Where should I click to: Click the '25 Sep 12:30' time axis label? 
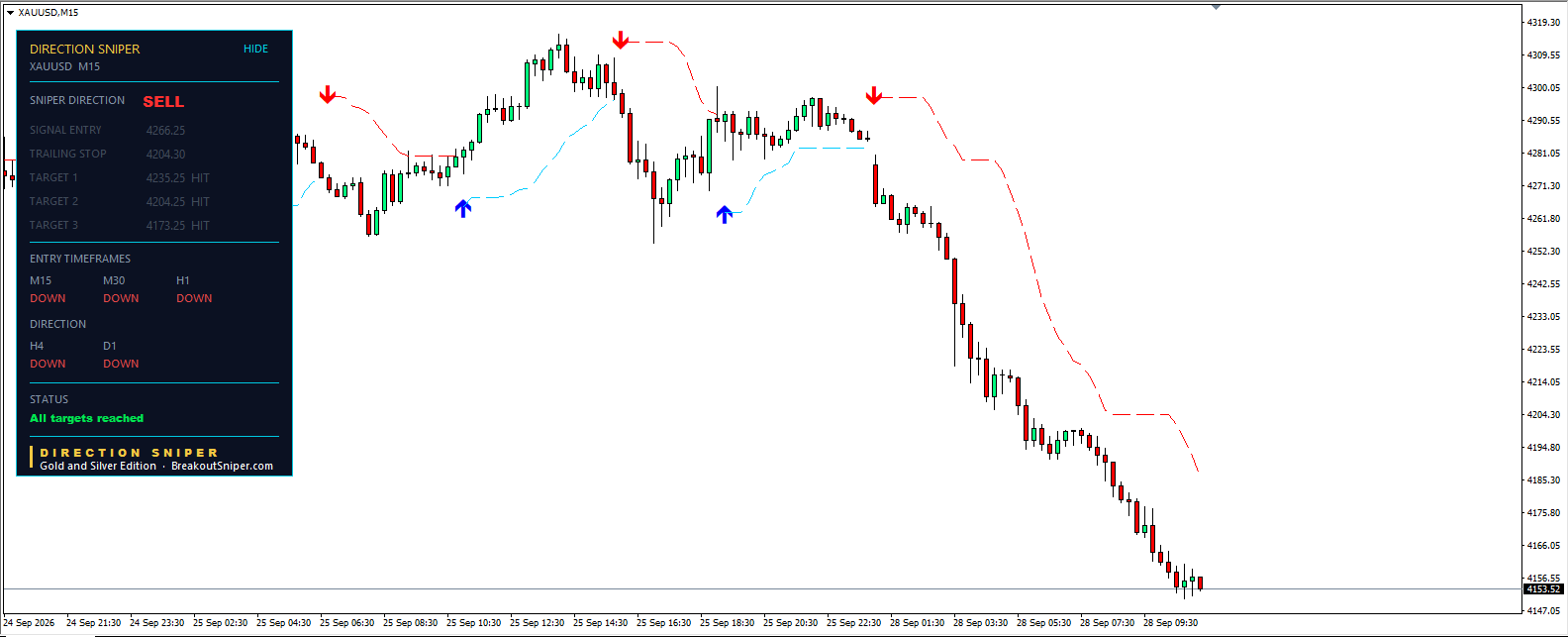(537, 623)
